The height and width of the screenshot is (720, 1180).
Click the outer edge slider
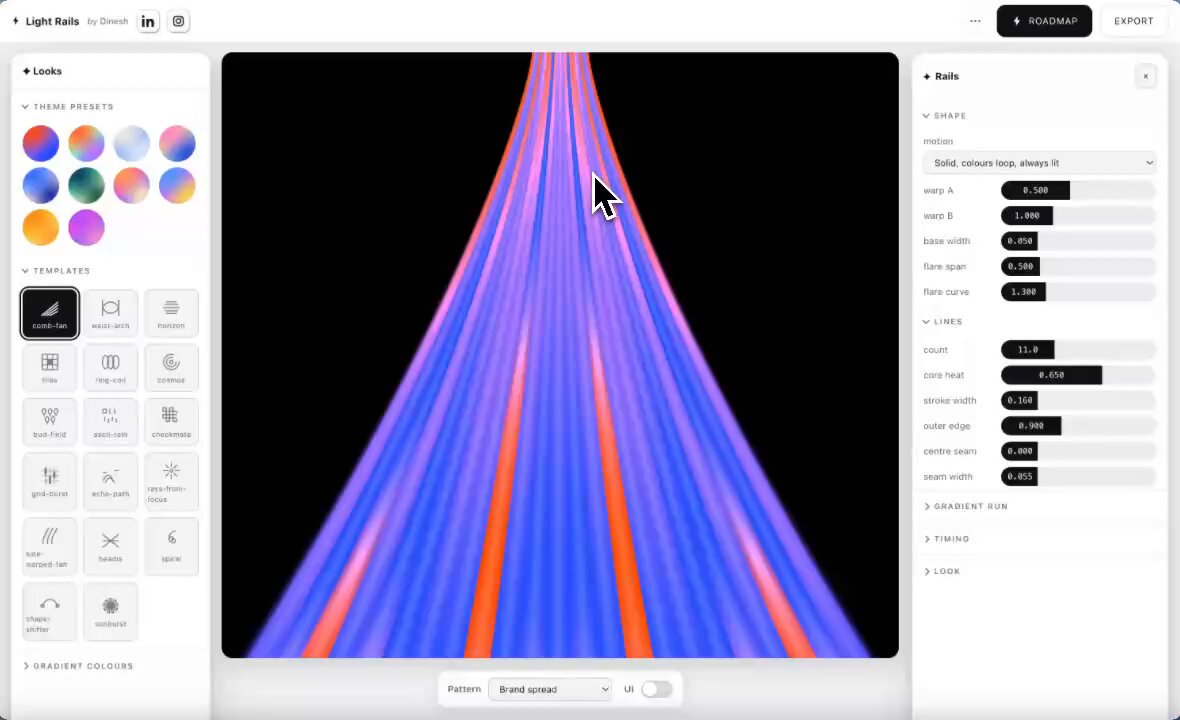click(x=1078, y=426)
